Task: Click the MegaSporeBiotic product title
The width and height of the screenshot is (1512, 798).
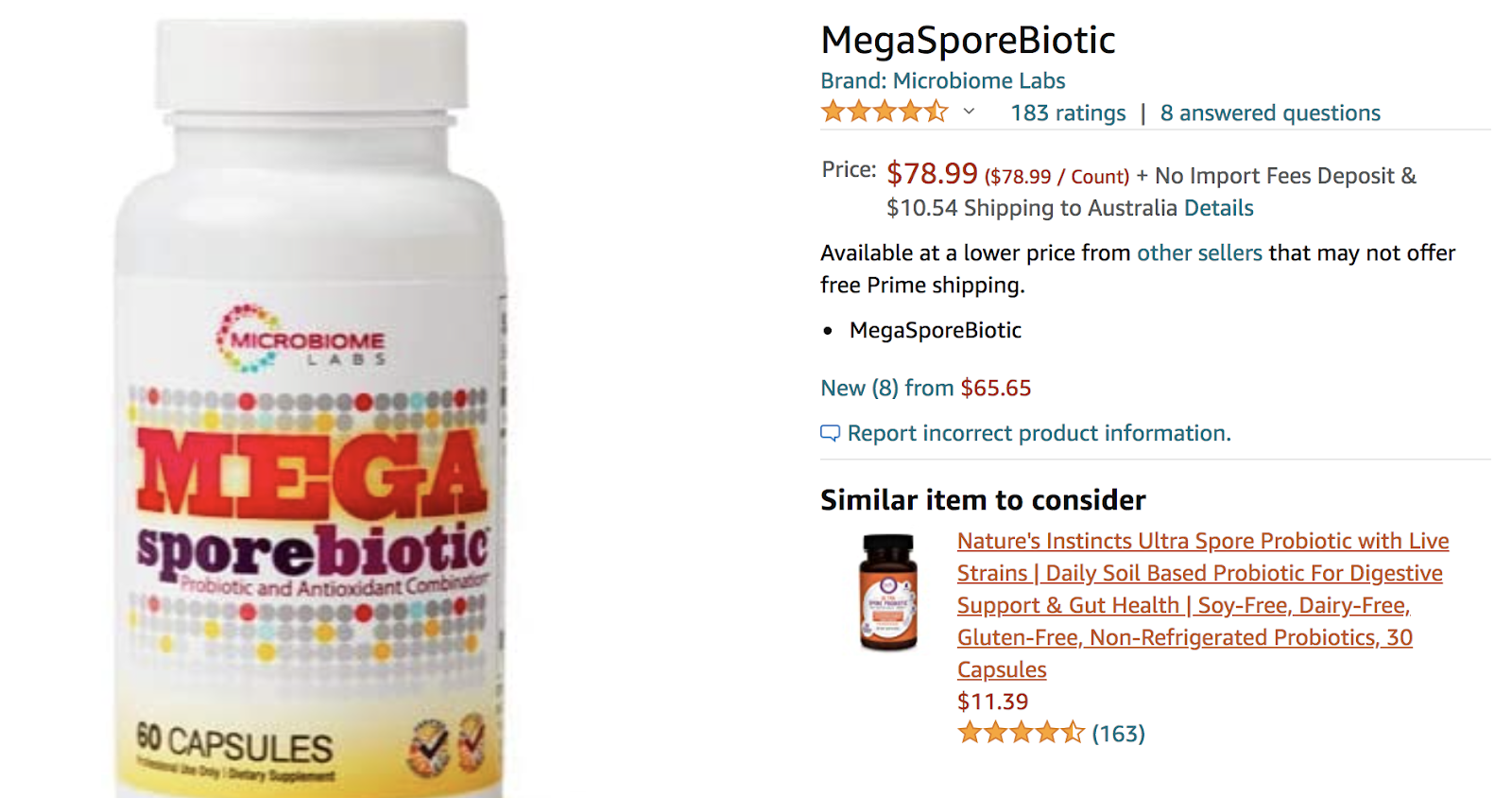Action: click(x=968, y=40)
